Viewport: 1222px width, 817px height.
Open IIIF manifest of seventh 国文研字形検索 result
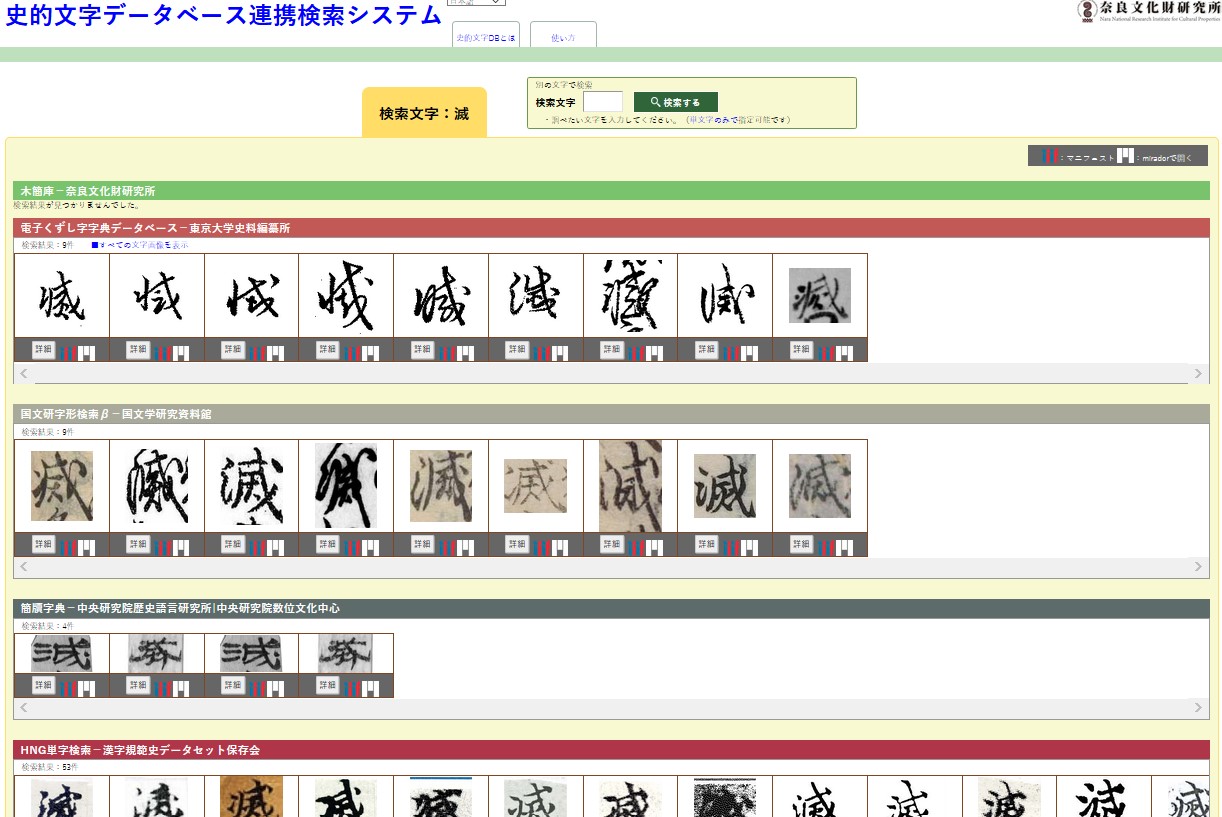click(637, 548)
